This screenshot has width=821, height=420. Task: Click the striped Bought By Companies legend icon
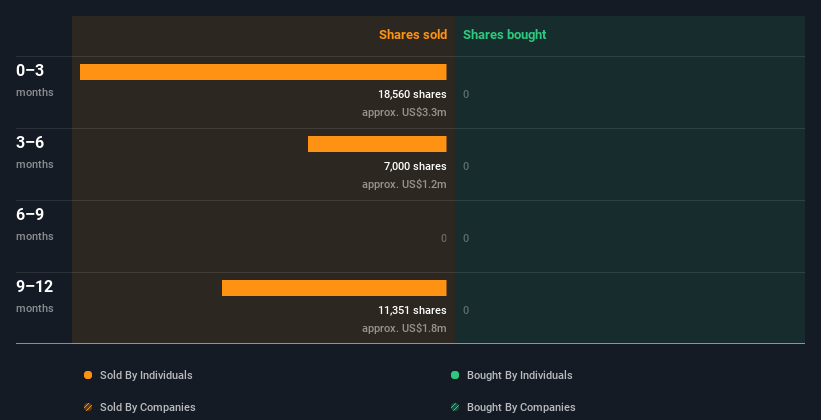pyautogui.click(x=455, y=407)
